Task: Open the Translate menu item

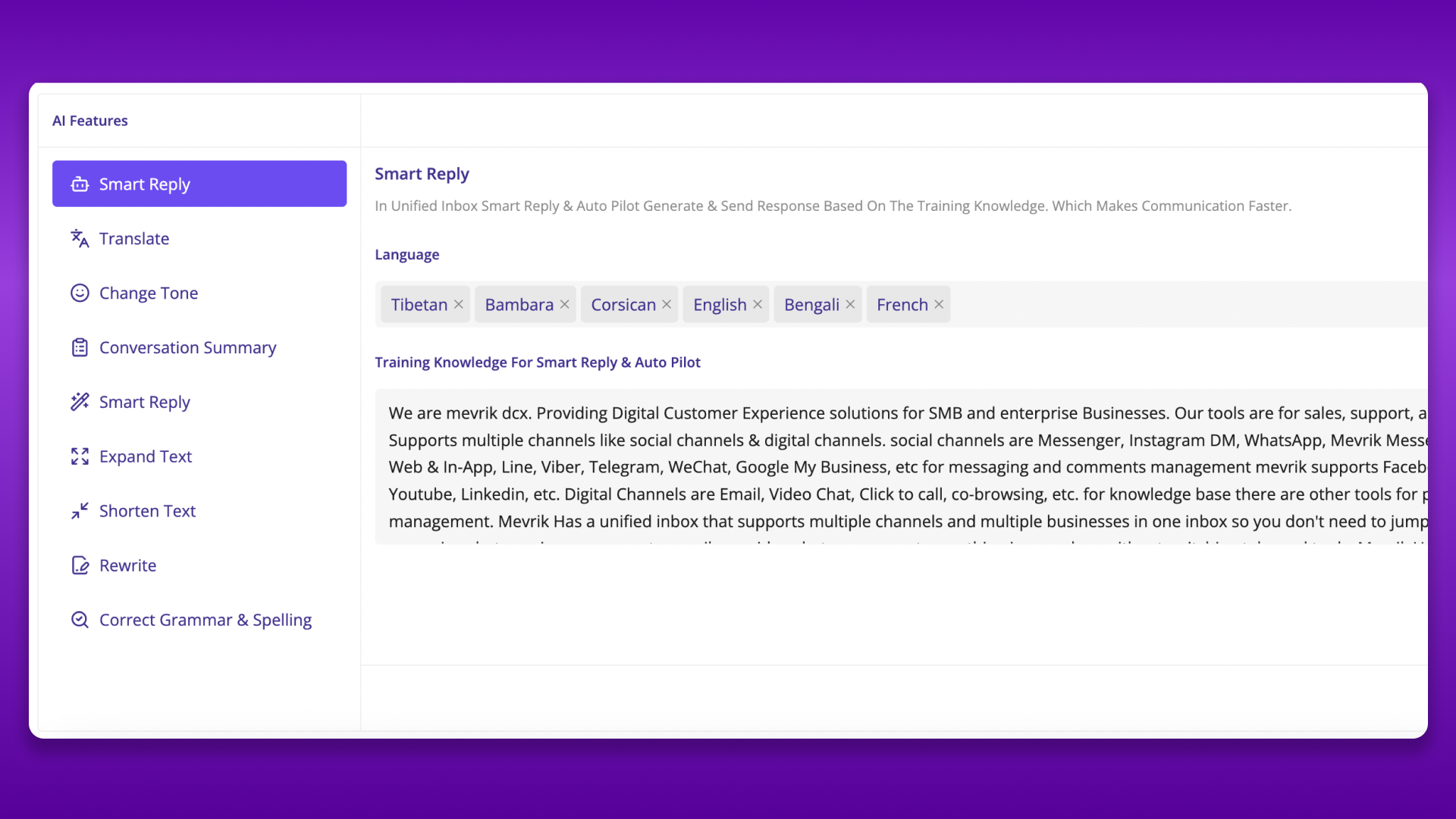Action: (x=134, y=239)
